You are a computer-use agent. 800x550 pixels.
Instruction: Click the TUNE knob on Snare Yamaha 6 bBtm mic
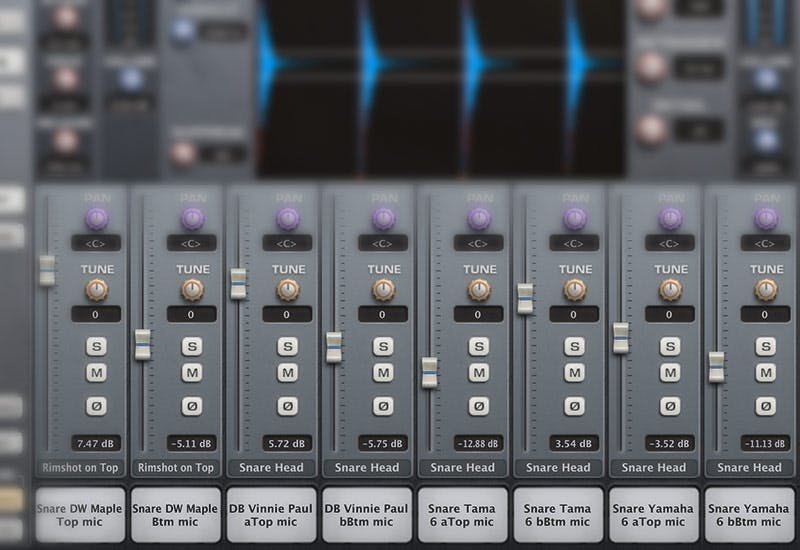click(766, 290)
